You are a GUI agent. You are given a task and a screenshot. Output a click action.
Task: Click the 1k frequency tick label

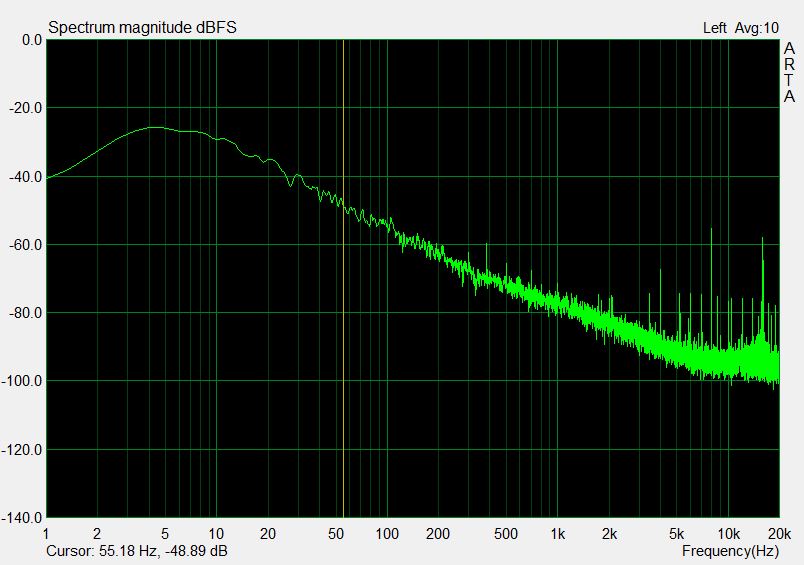click(x=557, y=534)
